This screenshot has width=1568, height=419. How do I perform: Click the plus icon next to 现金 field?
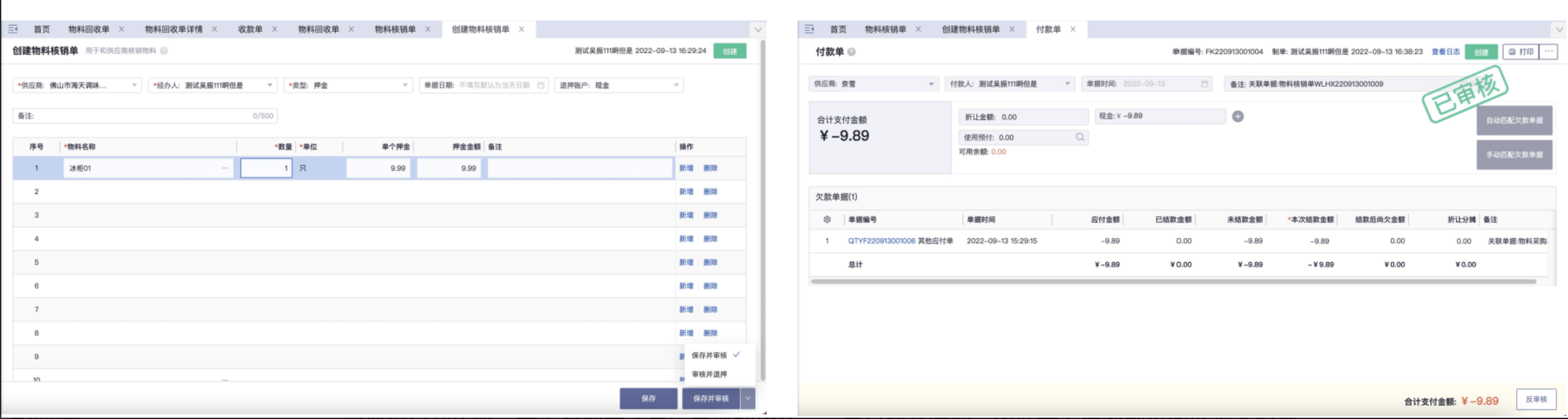point(1237,116)
